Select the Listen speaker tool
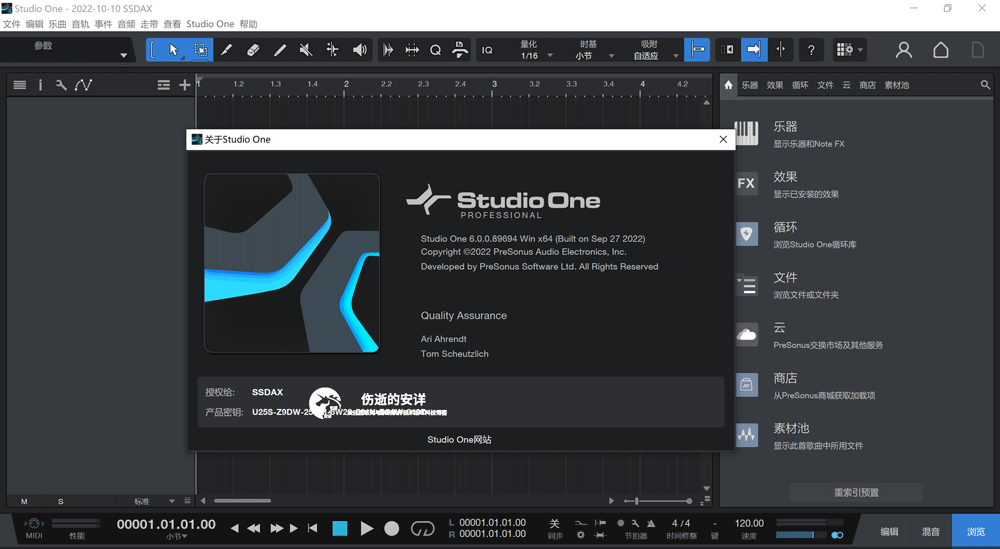Viewport: 1000px width, 549px height. click(x=360, y=50)
